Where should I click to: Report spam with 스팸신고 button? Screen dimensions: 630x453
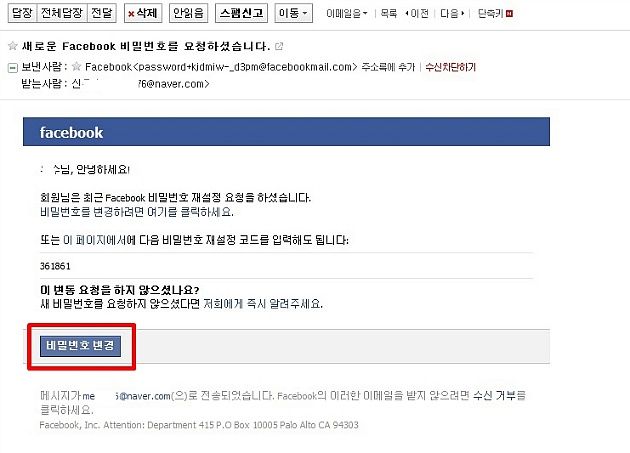(x=241, y=13)
